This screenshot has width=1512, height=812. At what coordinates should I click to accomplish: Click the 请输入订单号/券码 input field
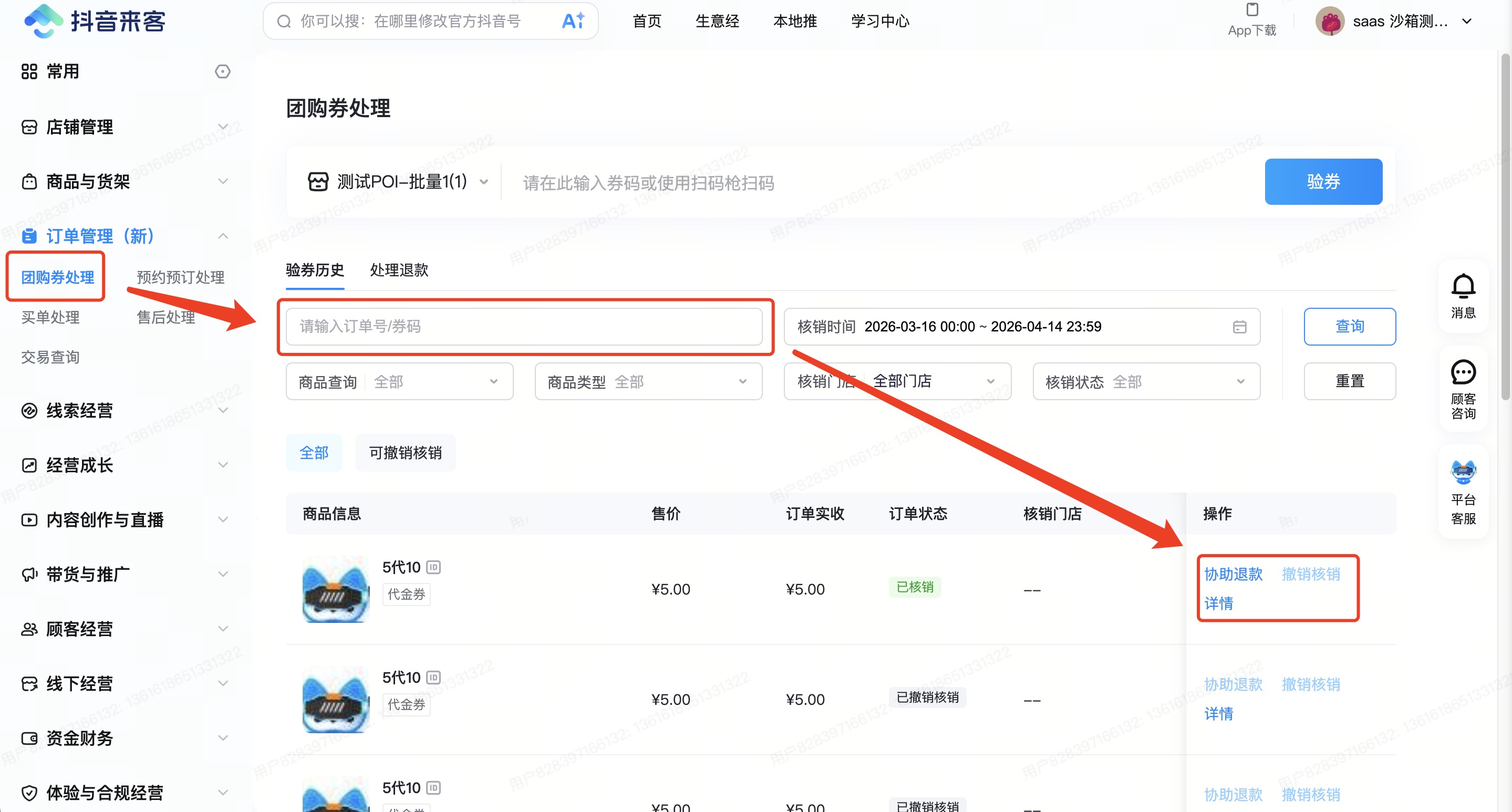pyautogui.click(x=524, y=327)
